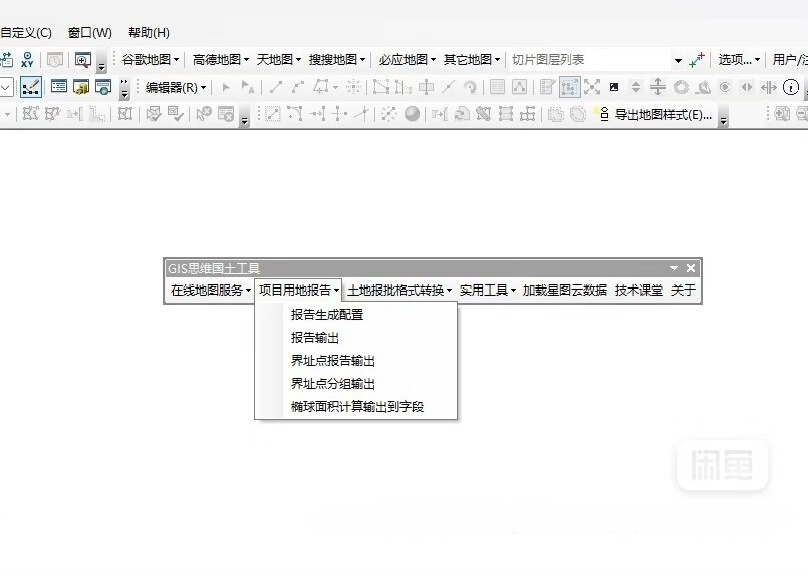Viewport: 808px width, 576px height.
Task: Click the circled i information icon
Action: point(790,87)
